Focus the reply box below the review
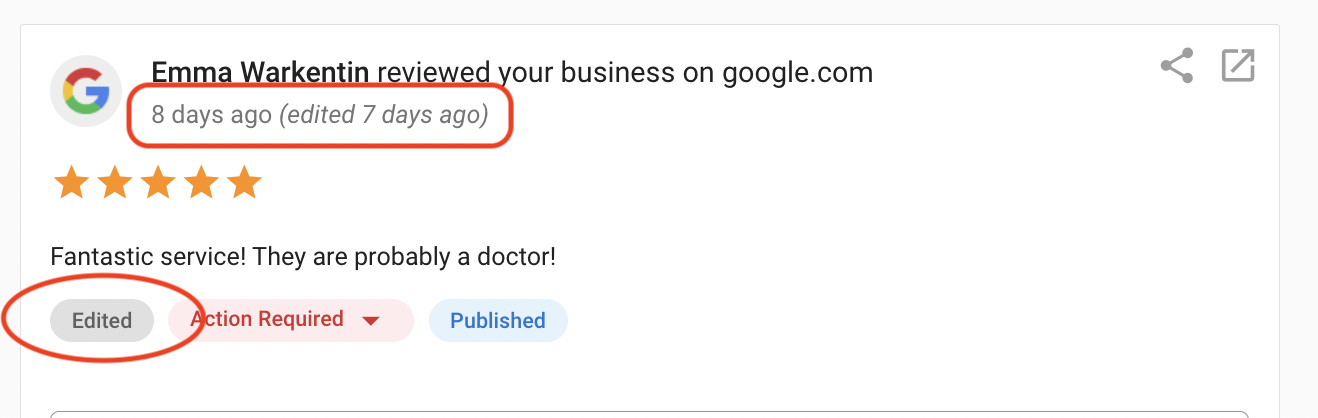 tap(649, 414)
